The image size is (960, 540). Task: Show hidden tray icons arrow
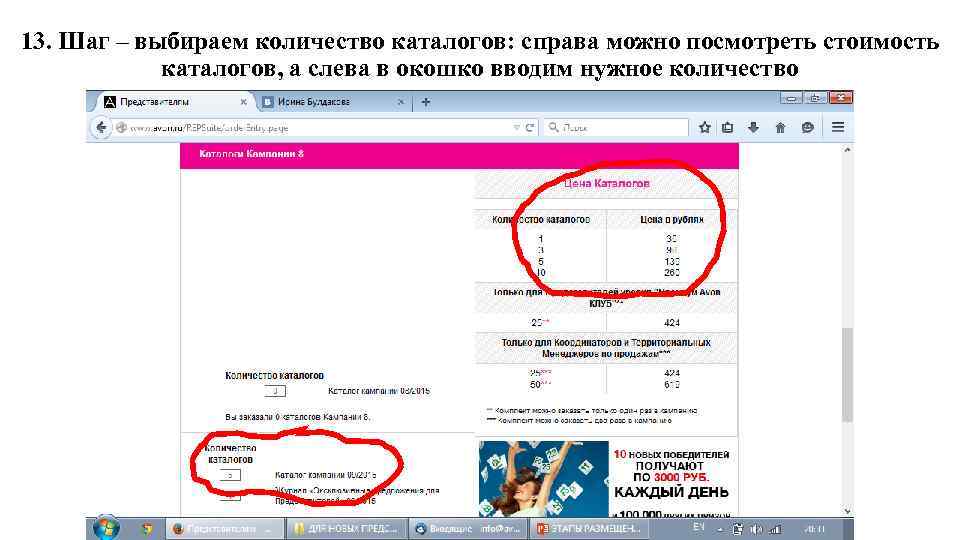pos(720,529)
